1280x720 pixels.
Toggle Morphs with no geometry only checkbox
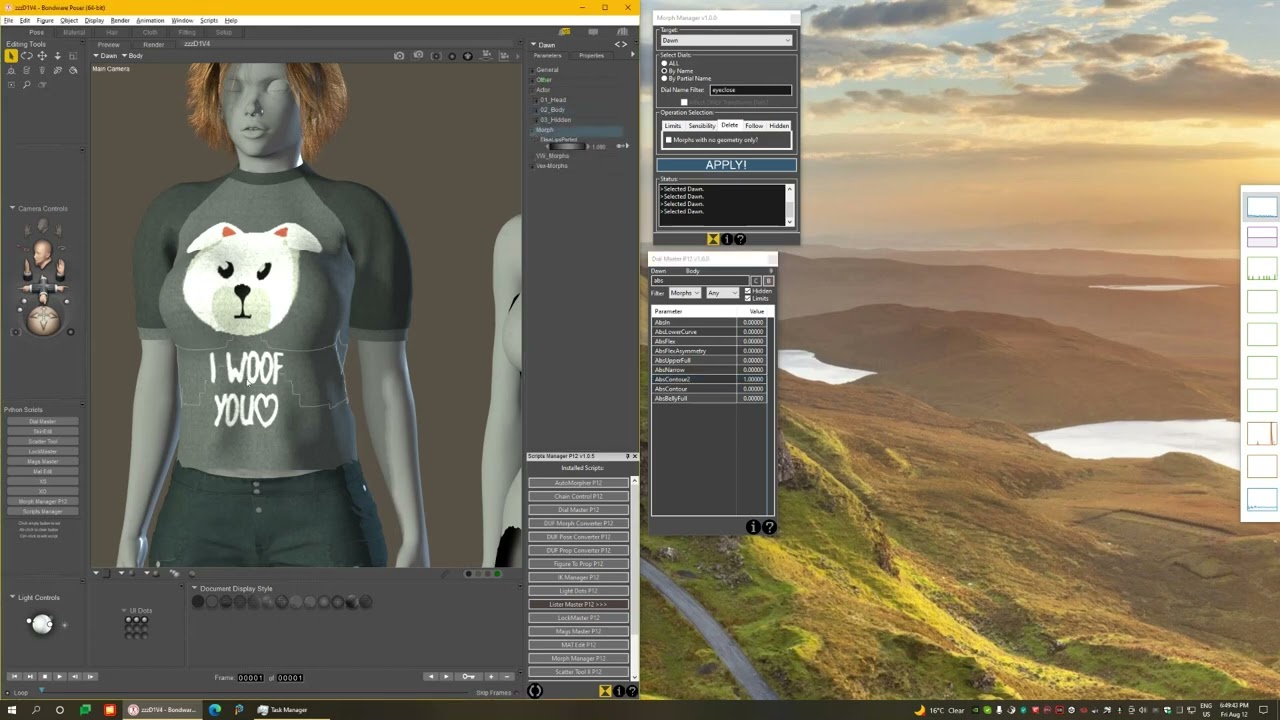(669, 140)
